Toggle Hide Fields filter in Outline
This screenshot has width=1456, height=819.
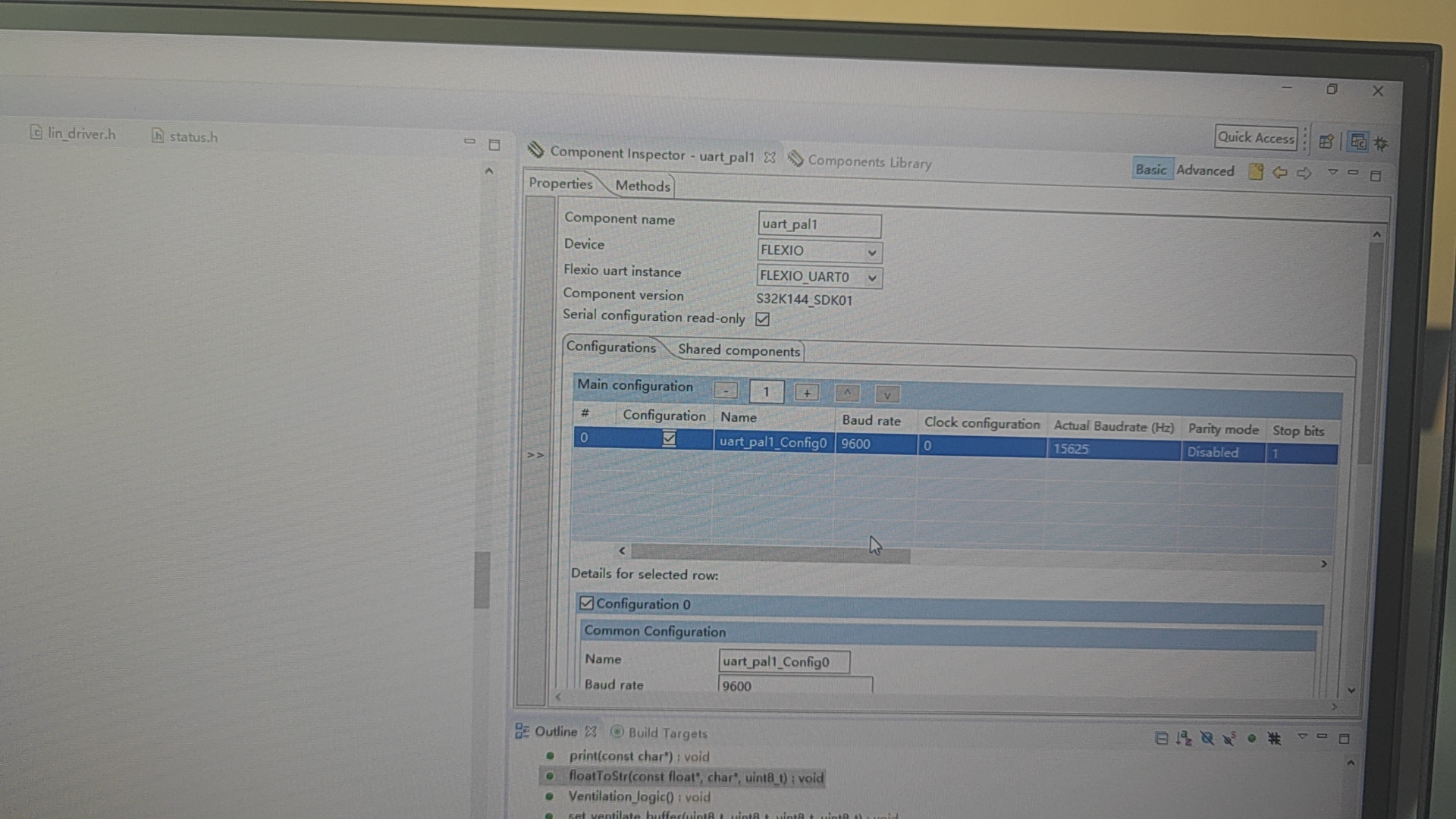[1207, 738]
